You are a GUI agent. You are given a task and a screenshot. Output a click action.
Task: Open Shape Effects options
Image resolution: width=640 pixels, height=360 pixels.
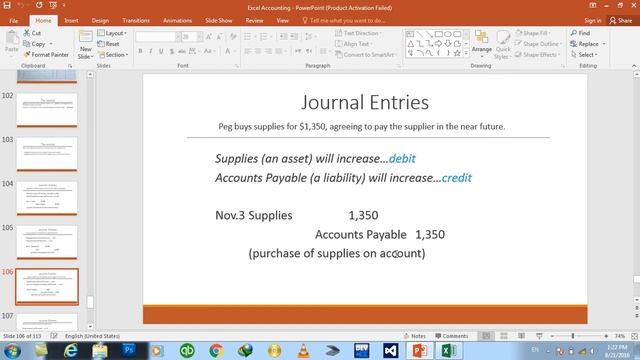pos(538,55)
